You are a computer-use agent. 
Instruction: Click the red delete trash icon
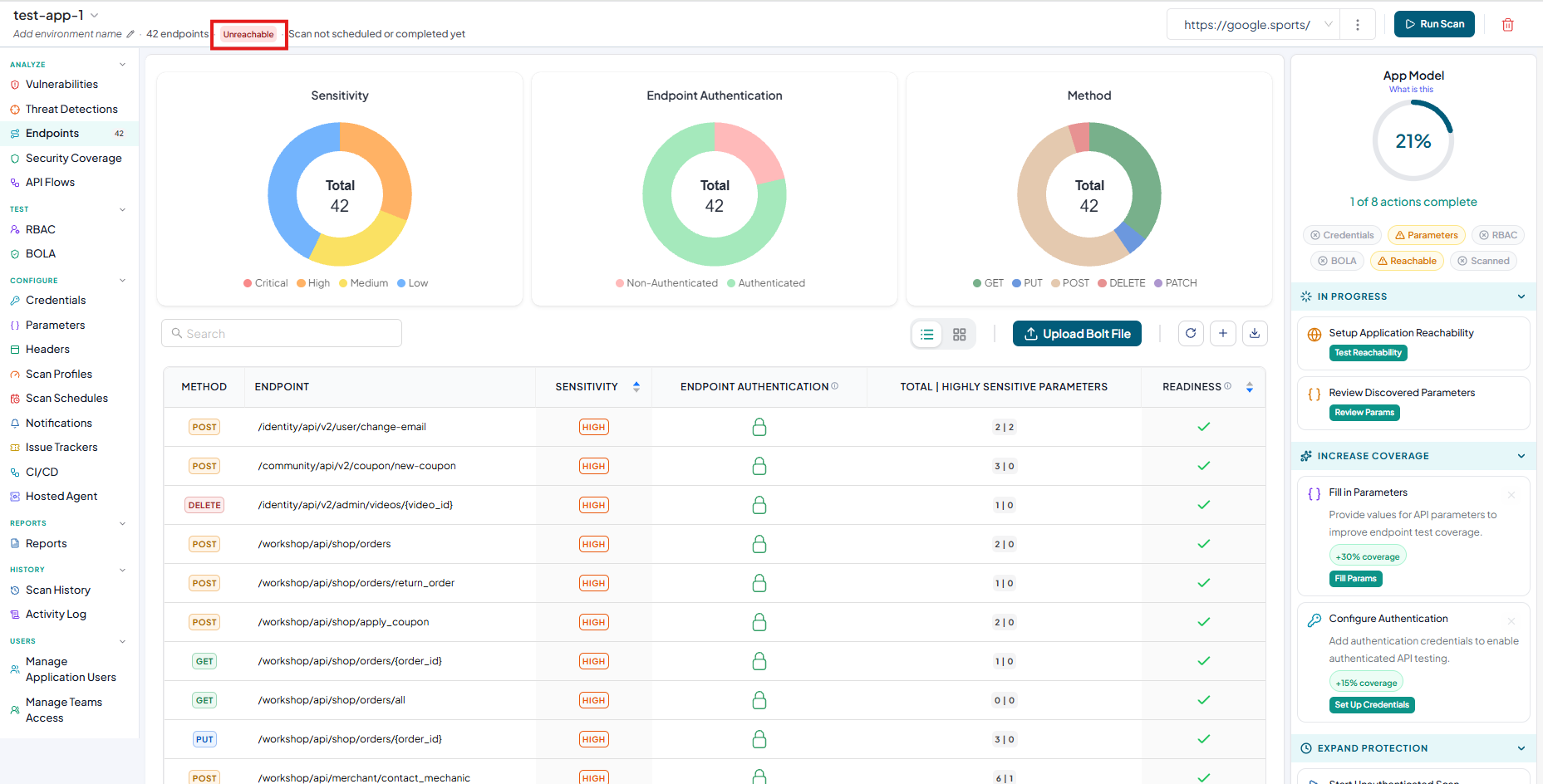click(x=1507, y=25)
